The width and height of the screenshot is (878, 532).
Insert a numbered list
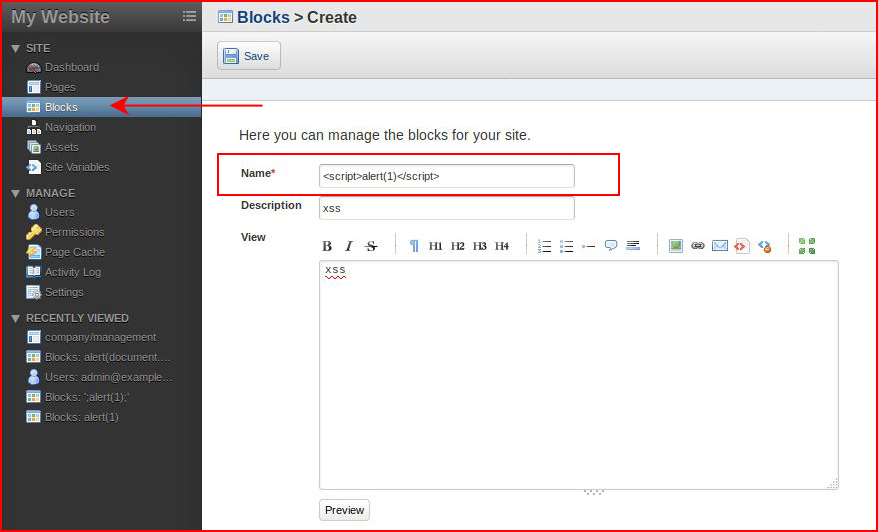(544, 246)
